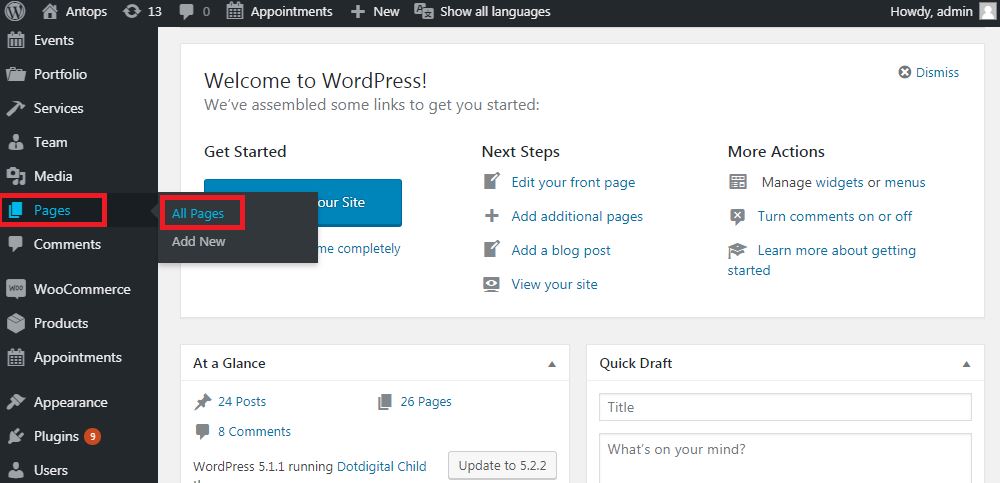1000x483 pixels.
Task: Click the Plugins plug icon
Action: pyautogui.click(x=16, y=436)
